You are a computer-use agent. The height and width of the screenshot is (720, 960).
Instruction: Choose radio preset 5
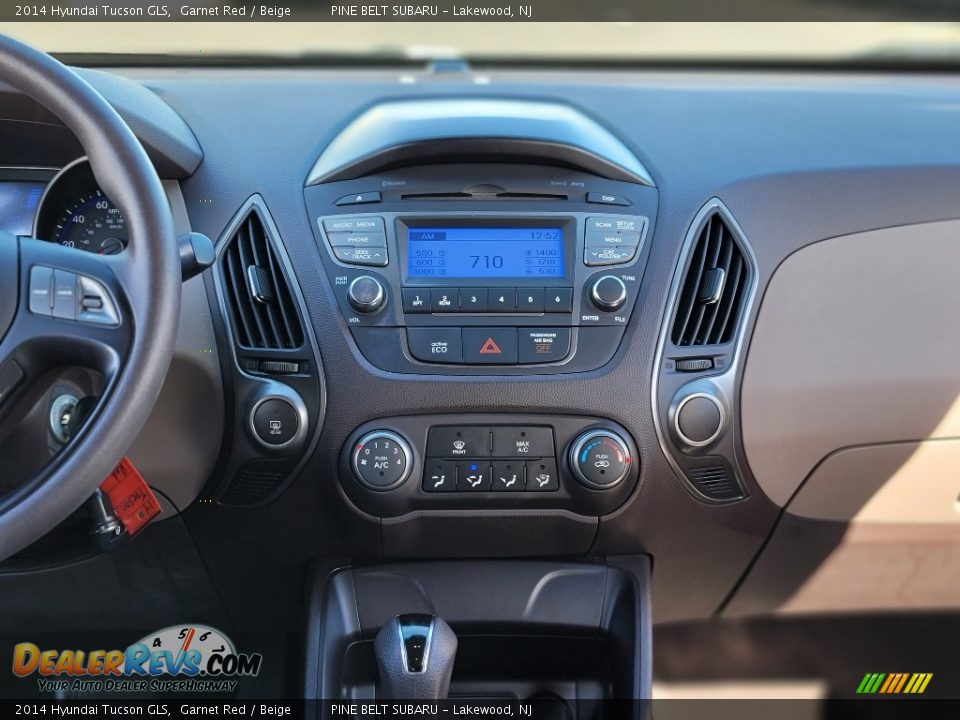pos(530,300)
